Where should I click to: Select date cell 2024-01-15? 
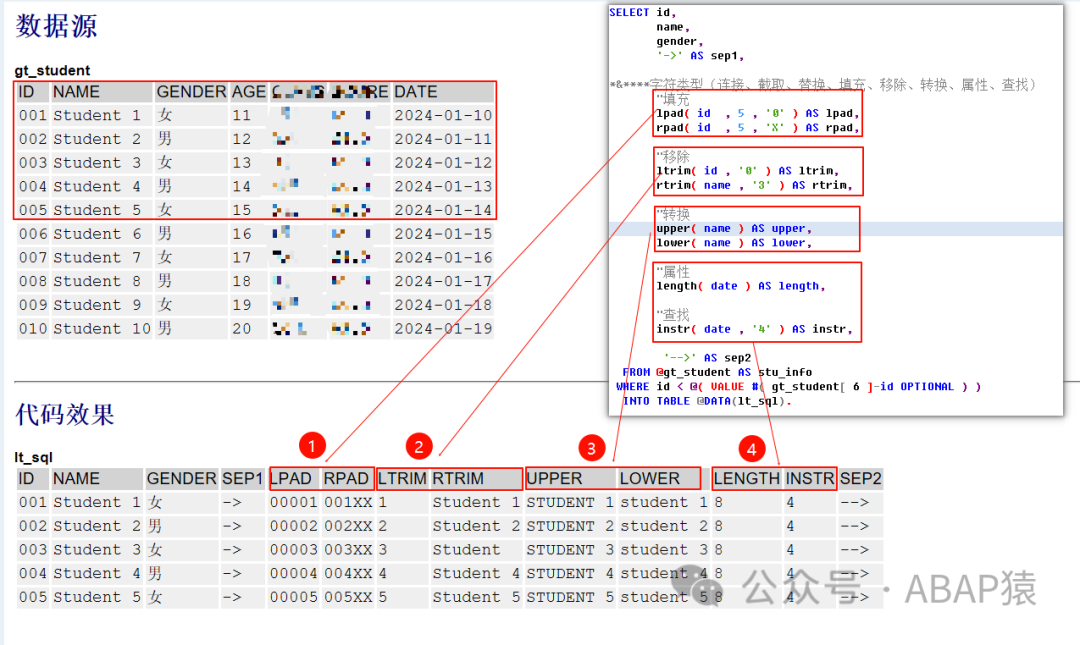[443, 234]
